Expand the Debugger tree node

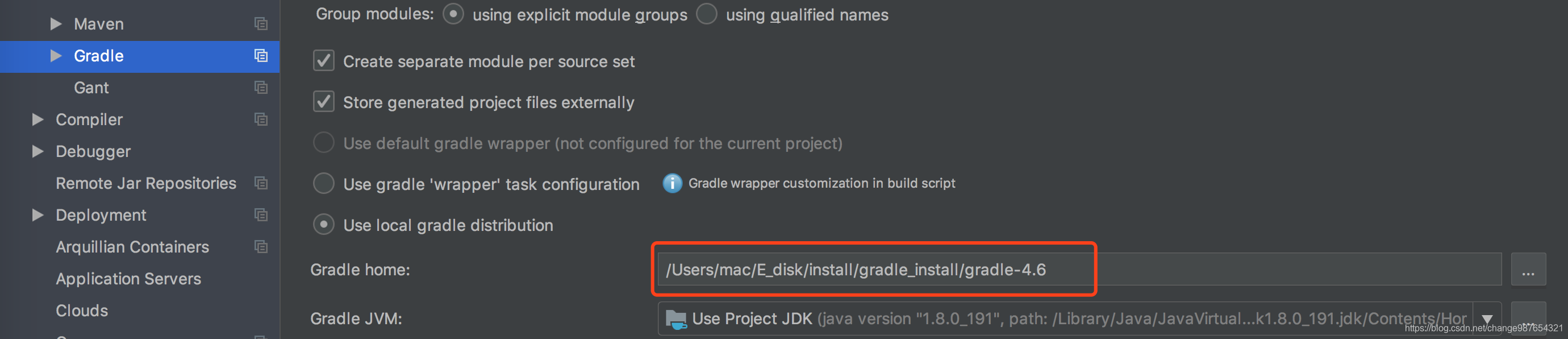click(x=37, y=151)
